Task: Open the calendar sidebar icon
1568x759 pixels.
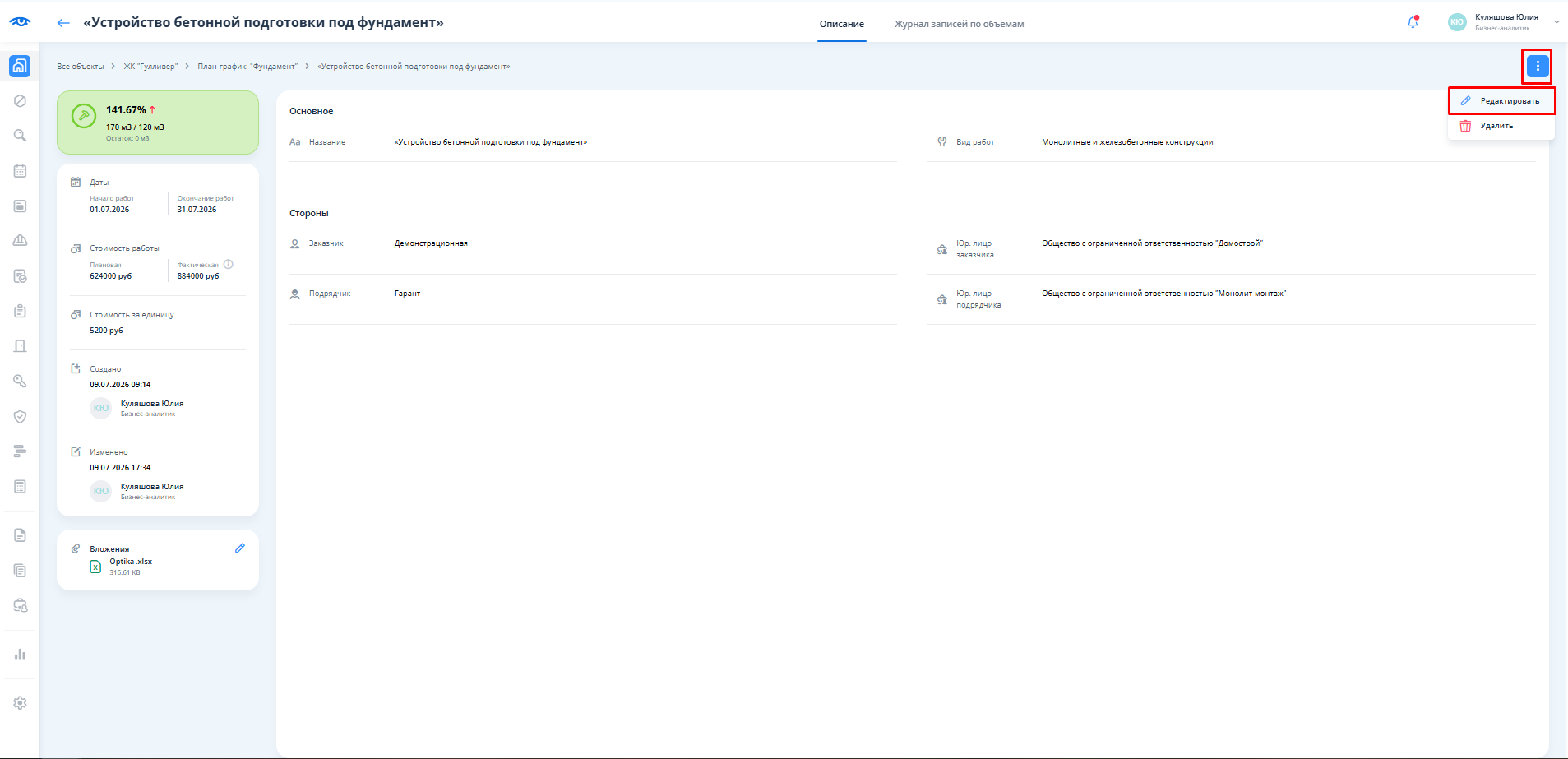Action: point(20,171)
